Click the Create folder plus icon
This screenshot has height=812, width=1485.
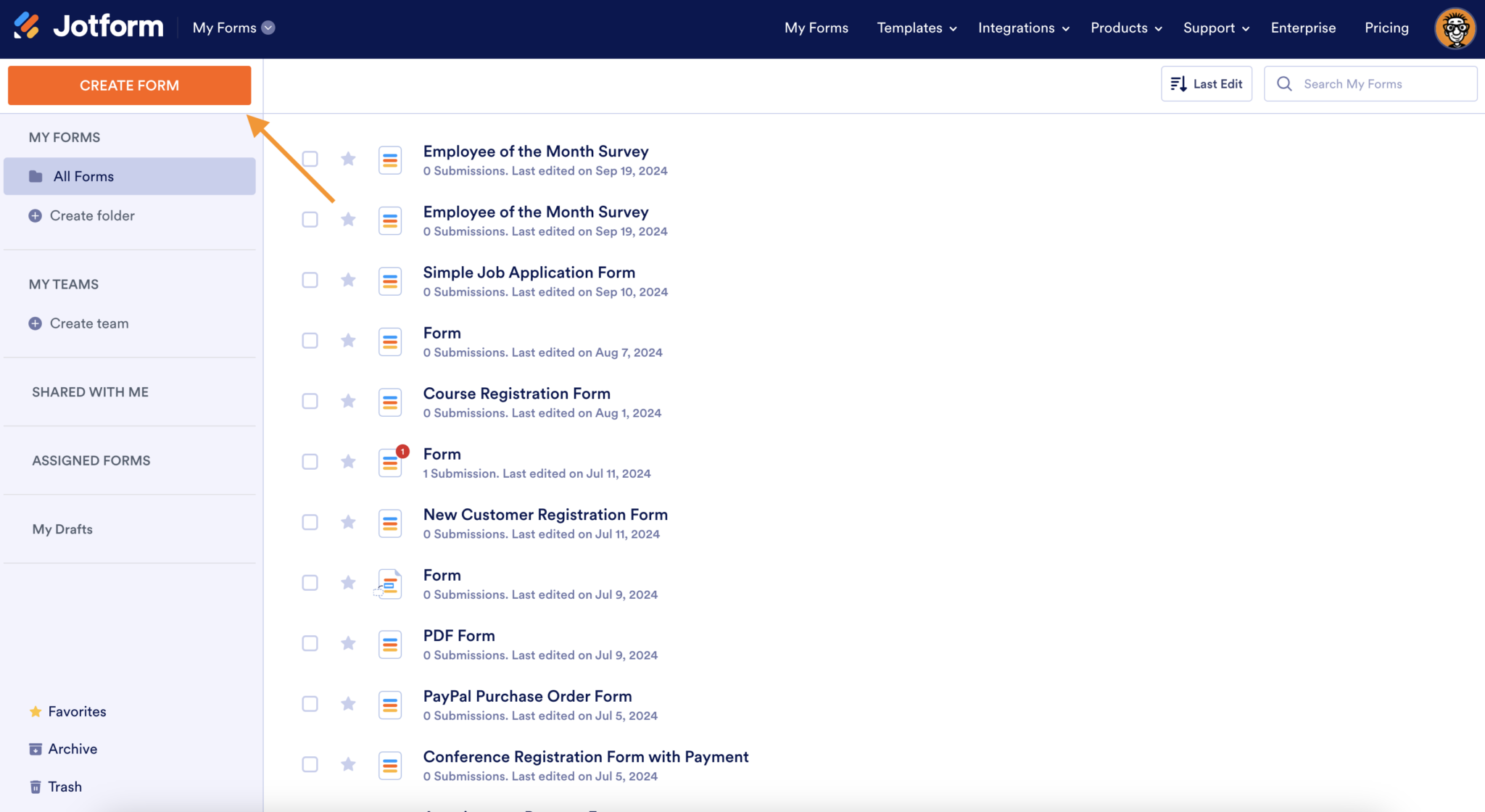click(x=35, y=215)
